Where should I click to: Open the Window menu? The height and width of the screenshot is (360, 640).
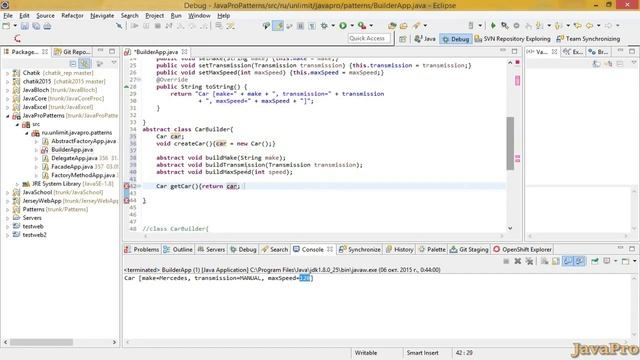(x=199, y=16)
